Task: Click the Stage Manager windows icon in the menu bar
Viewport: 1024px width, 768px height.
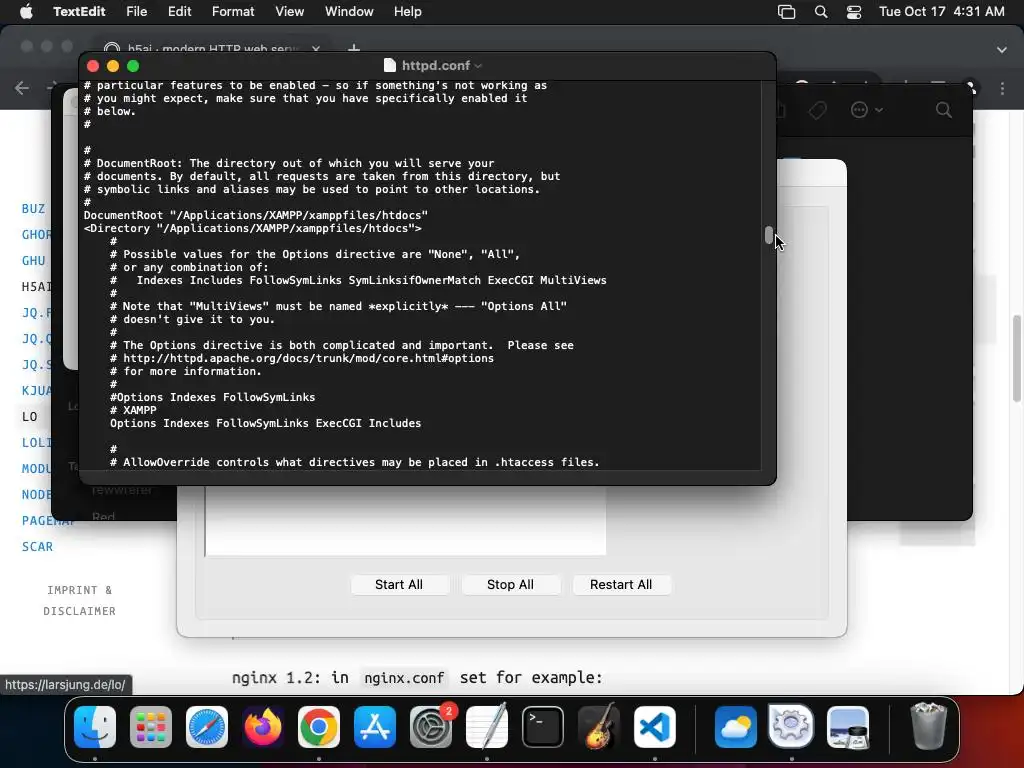Action: pos(786,12)
